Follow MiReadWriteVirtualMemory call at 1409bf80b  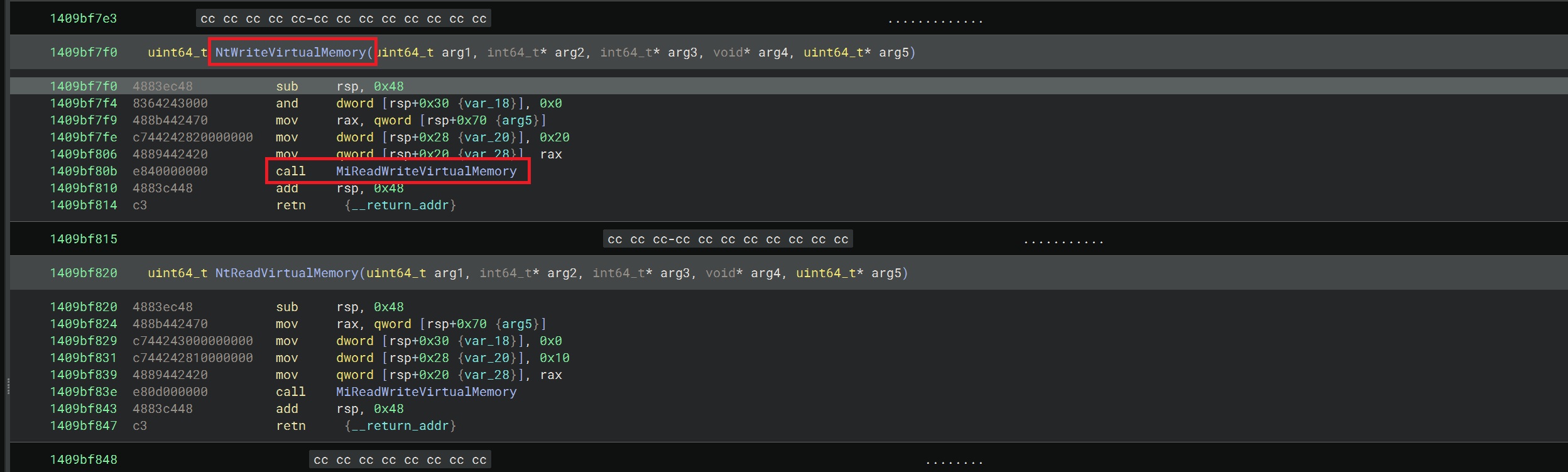point(426,171)
